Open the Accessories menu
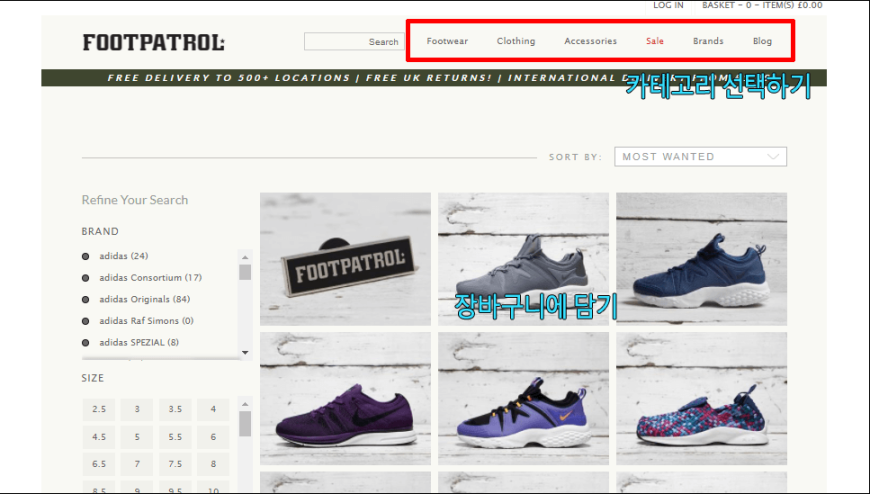870x494 pixels. (590, 41)
